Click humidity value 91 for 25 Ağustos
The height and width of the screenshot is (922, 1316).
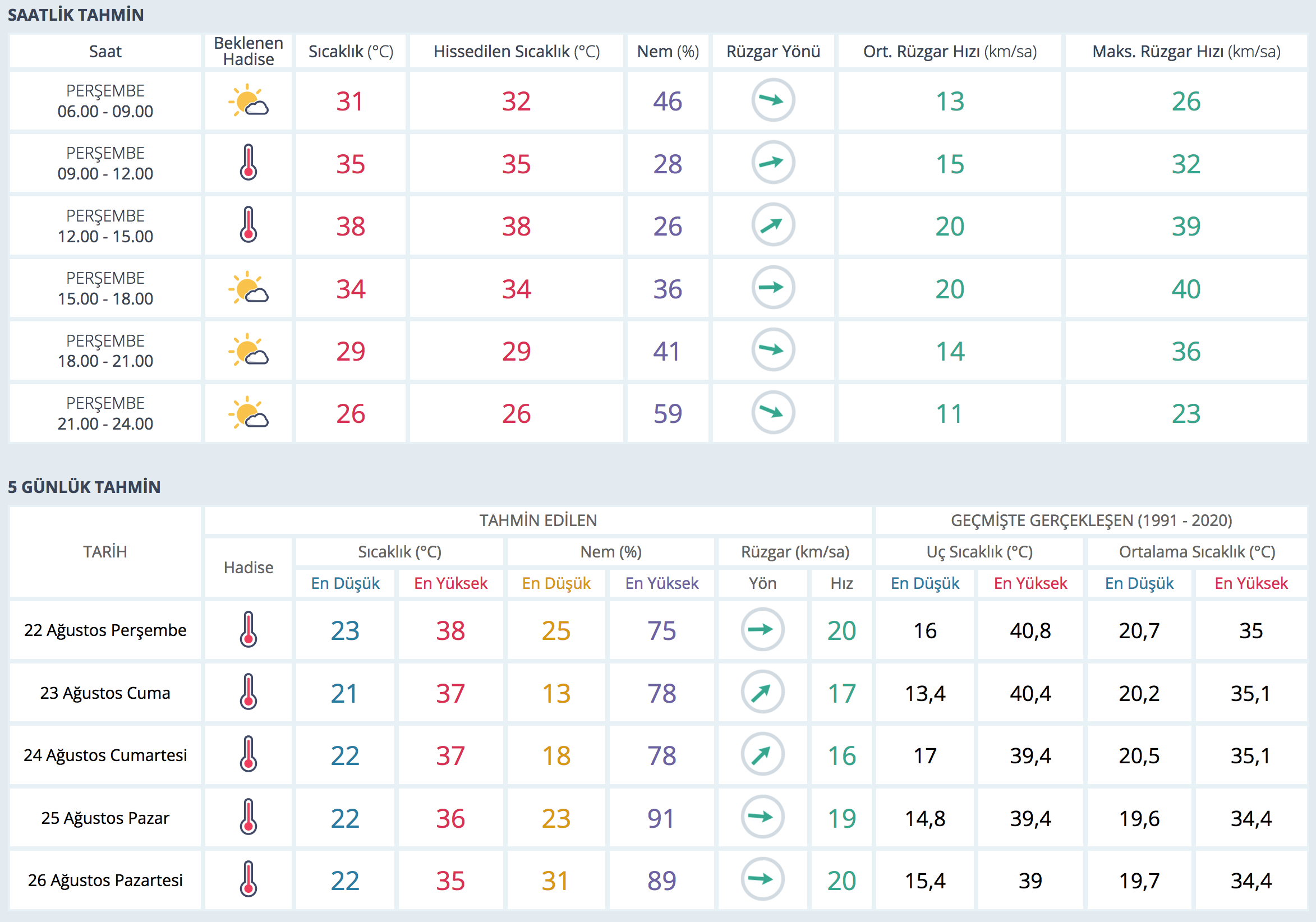point(661,818)
